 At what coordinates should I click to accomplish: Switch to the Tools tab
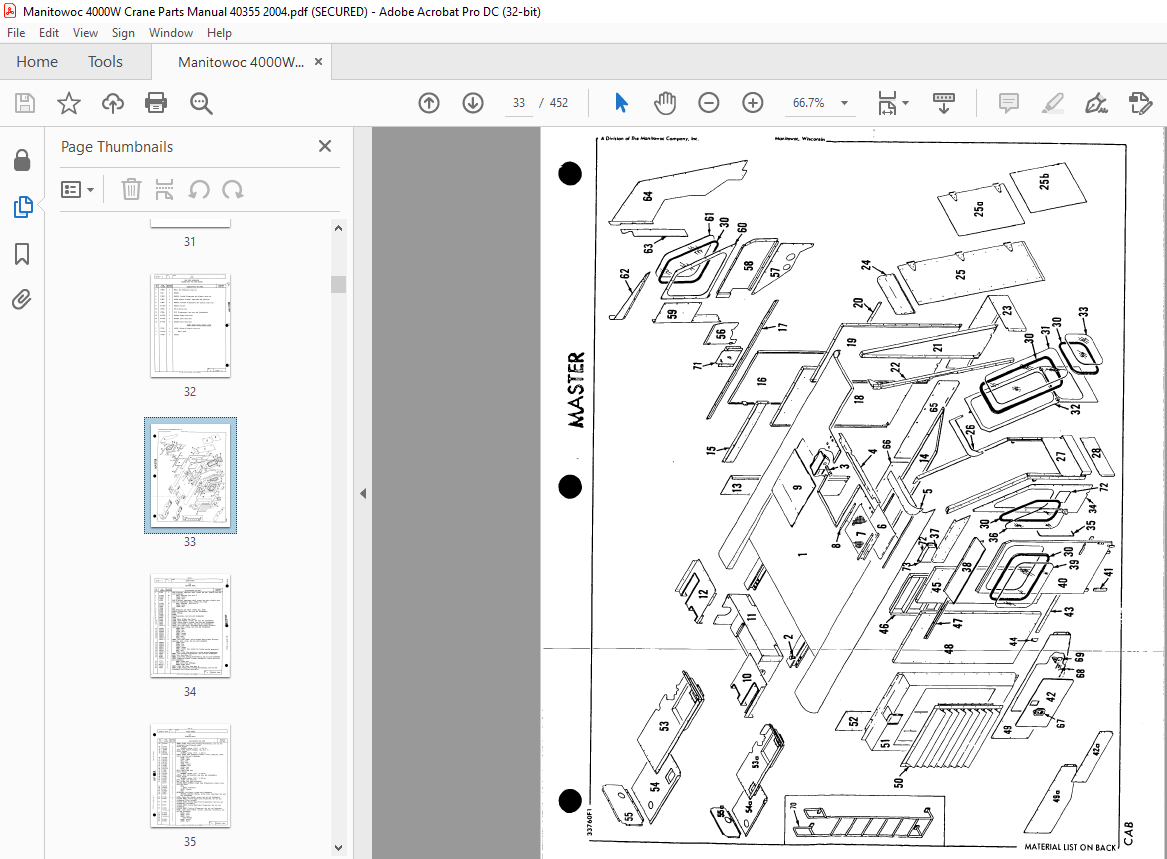105,62
